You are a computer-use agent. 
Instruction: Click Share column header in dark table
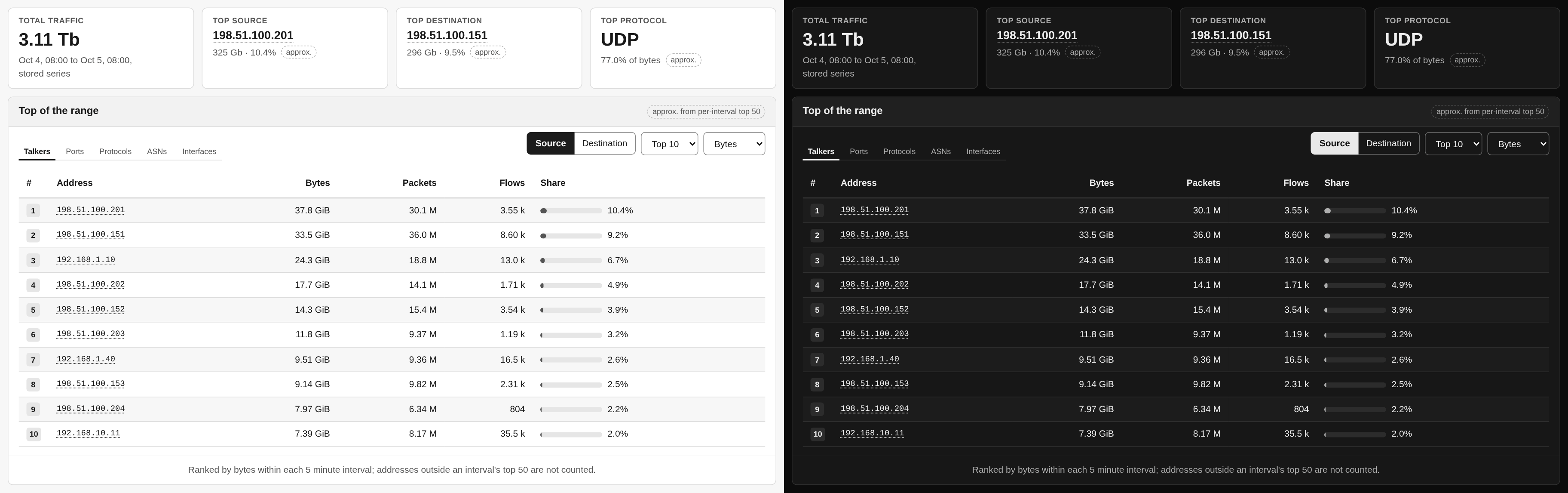(1337, 183)
